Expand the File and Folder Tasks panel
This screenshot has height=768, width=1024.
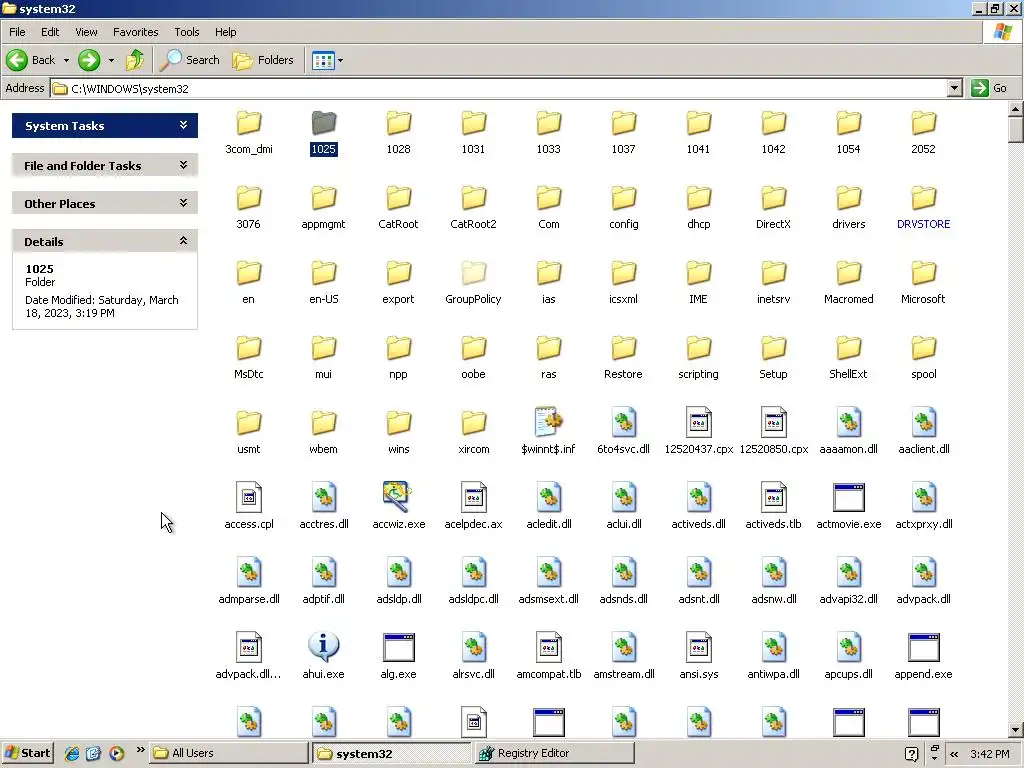pyautogui.click(x=184, y=165)
